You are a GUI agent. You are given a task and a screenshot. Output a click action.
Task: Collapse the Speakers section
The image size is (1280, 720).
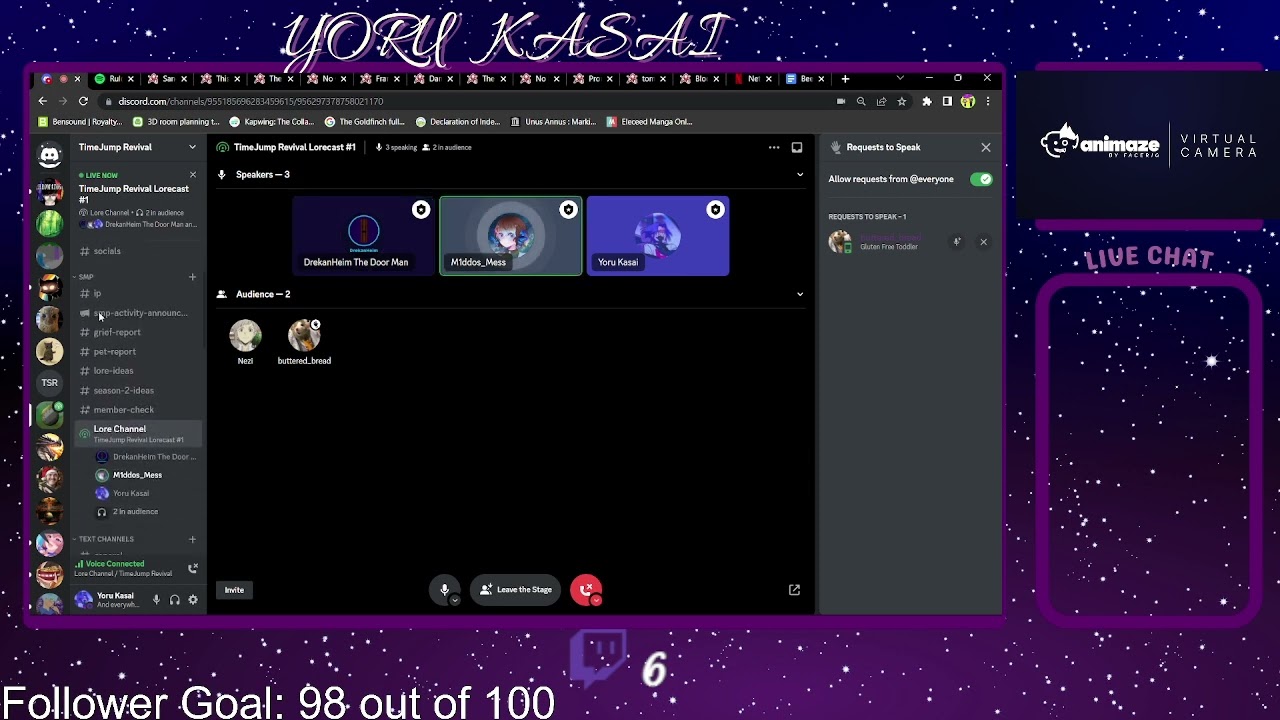click(799, 175)
